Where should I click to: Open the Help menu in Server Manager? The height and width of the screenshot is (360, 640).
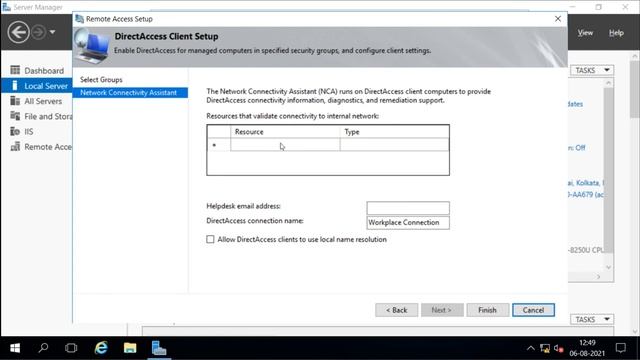[616, 33]
